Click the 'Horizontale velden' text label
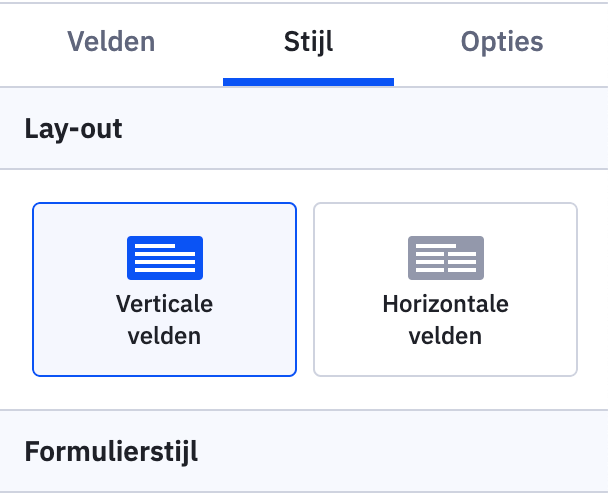This screenshot has width=608, height=494. coord(445,320)
